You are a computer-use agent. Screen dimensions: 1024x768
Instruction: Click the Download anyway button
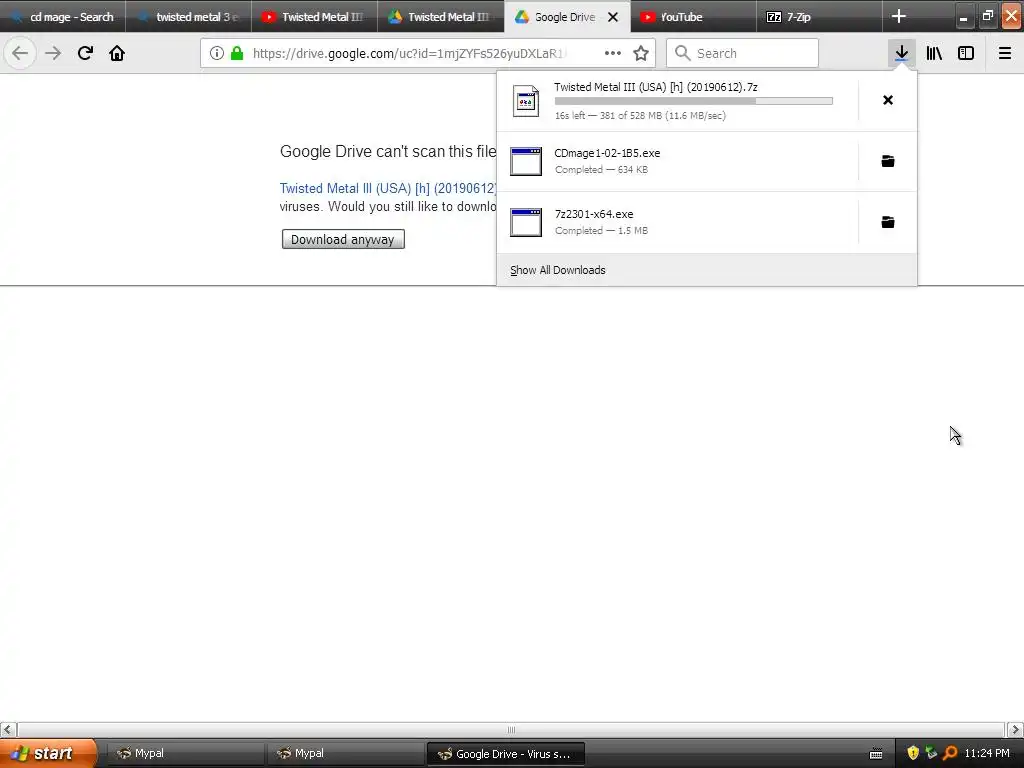(x=343, y=239)
